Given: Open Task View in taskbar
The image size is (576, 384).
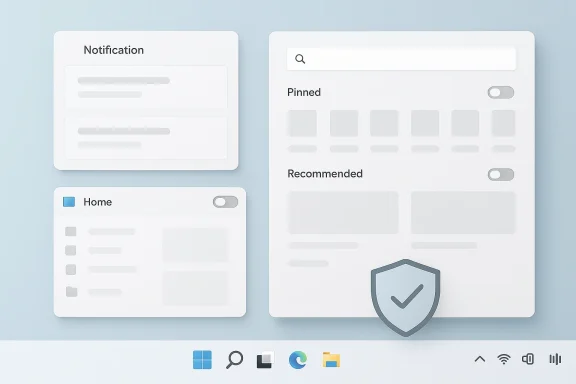Looking at the screenshot, I should (x=265, y=360).
